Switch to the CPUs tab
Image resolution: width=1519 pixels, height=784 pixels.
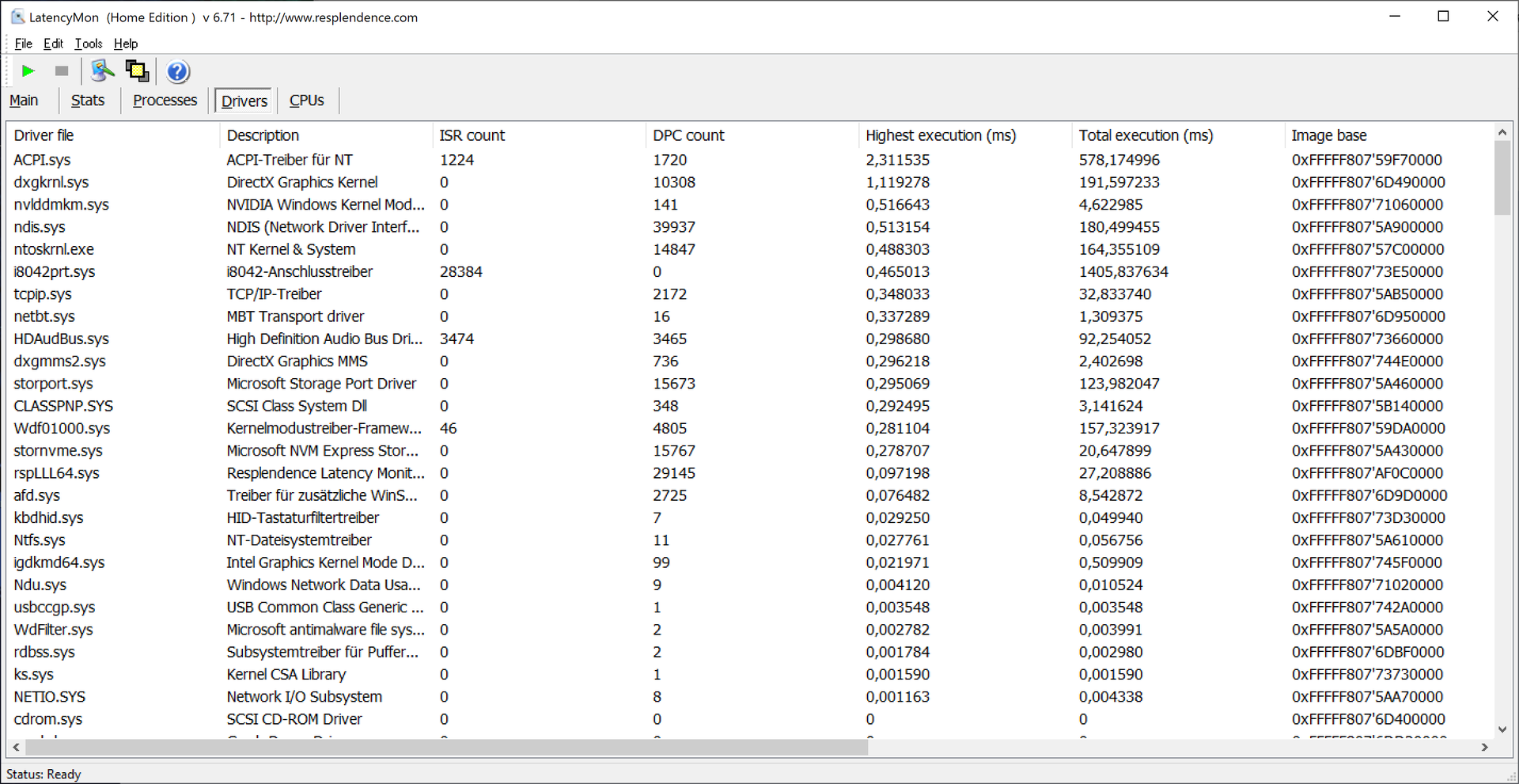tap(306, 100)
